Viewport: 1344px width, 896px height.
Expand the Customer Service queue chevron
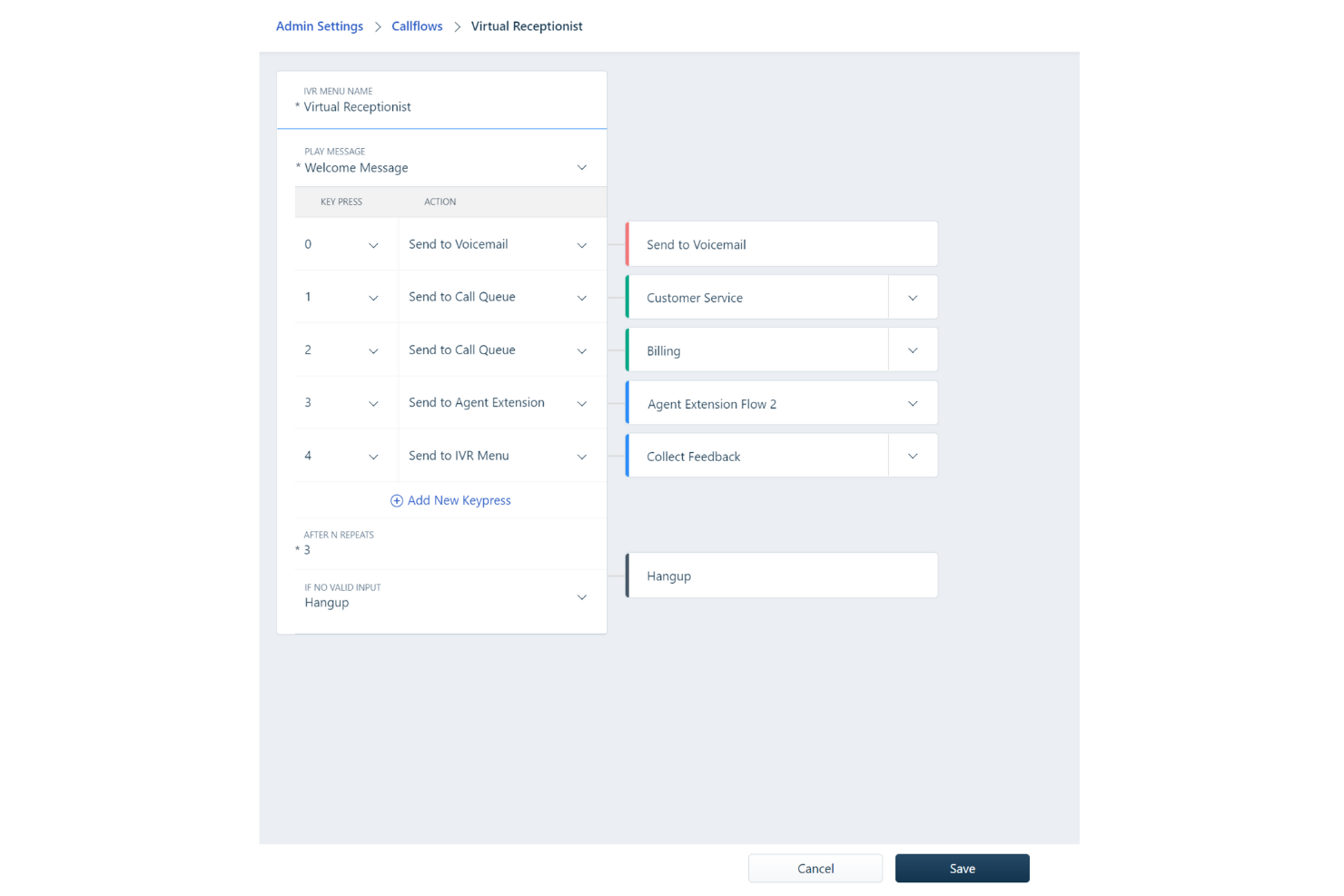(913, 298)
